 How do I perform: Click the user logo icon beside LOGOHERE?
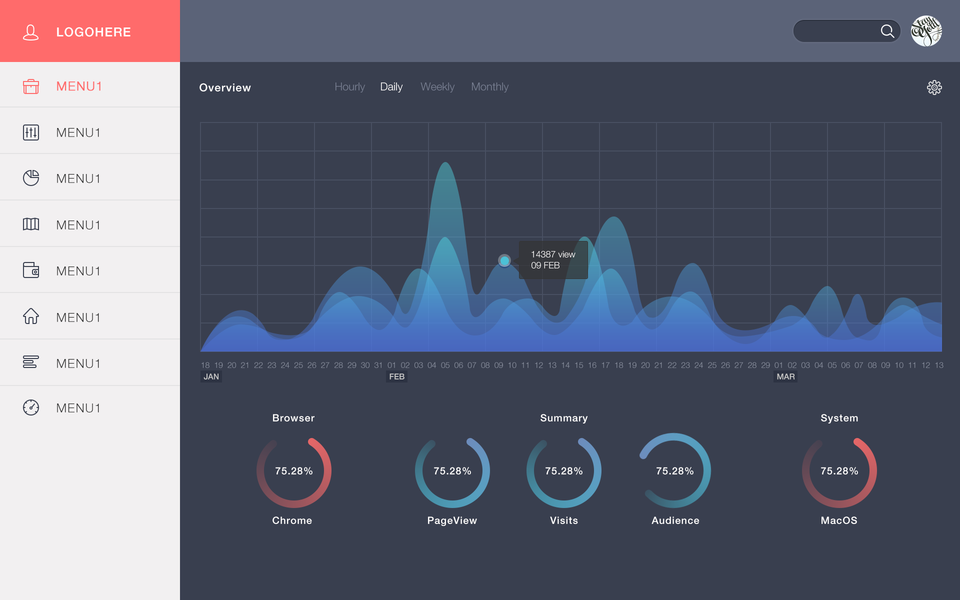point(31,32)
